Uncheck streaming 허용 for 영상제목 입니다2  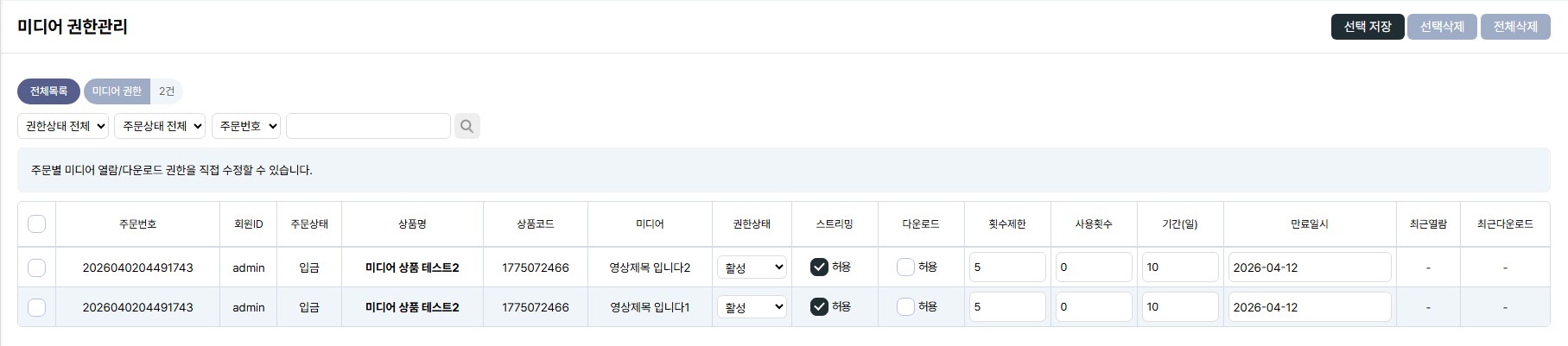(x=819, y=267)
